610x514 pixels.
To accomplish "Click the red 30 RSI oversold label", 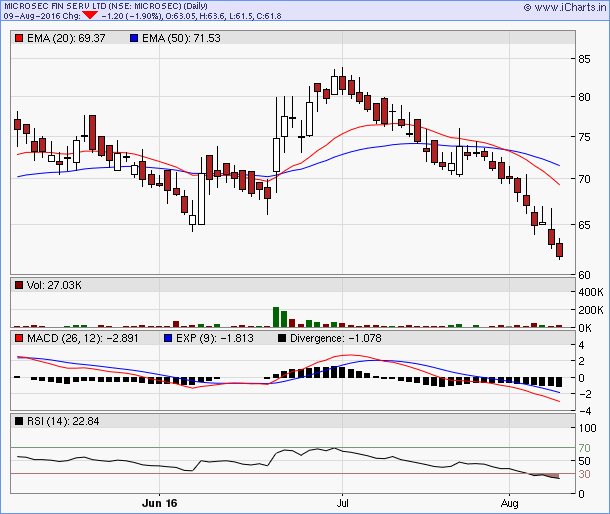I will [x=584, y=474].
